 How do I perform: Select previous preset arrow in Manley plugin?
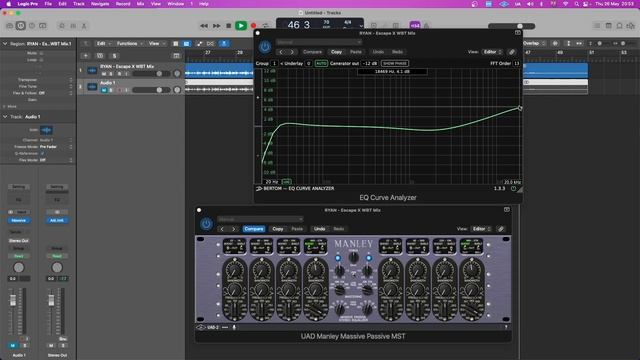pyautogui.click(x=222, y=229)
